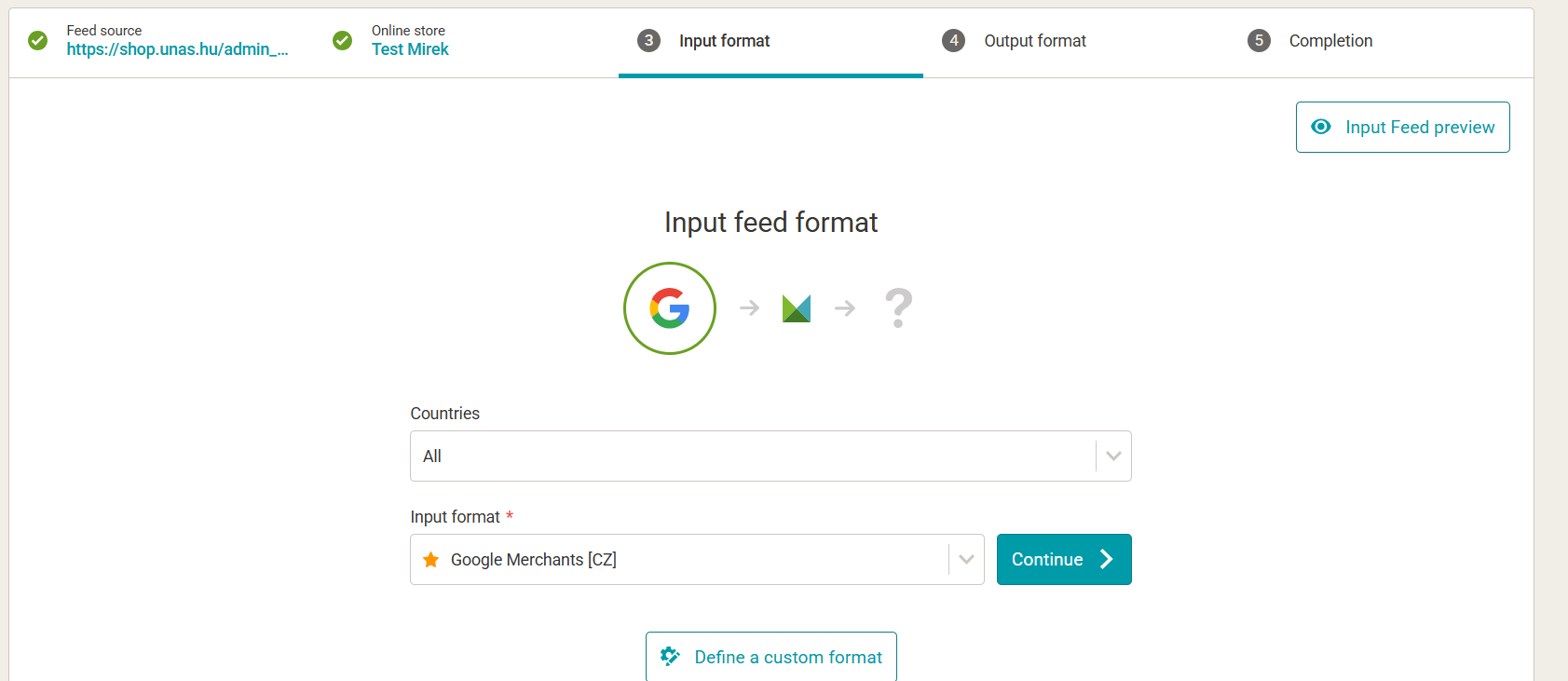Image resolution: width=1568 pixels, height=681 pixels.
Task: Click the Test Mirek online store link
Action: [x=410, y=49]
